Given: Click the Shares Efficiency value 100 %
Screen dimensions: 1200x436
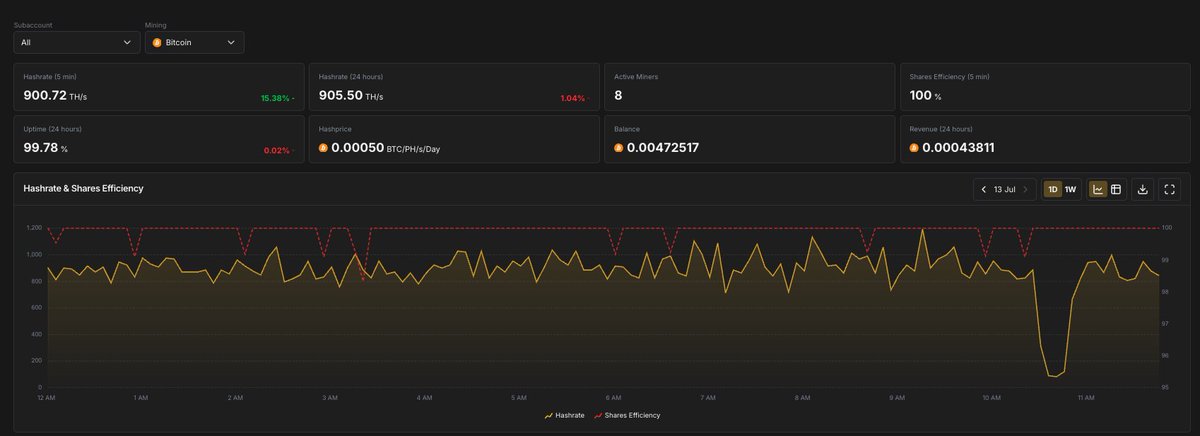Looking at the screenshot, I should 925,95.
